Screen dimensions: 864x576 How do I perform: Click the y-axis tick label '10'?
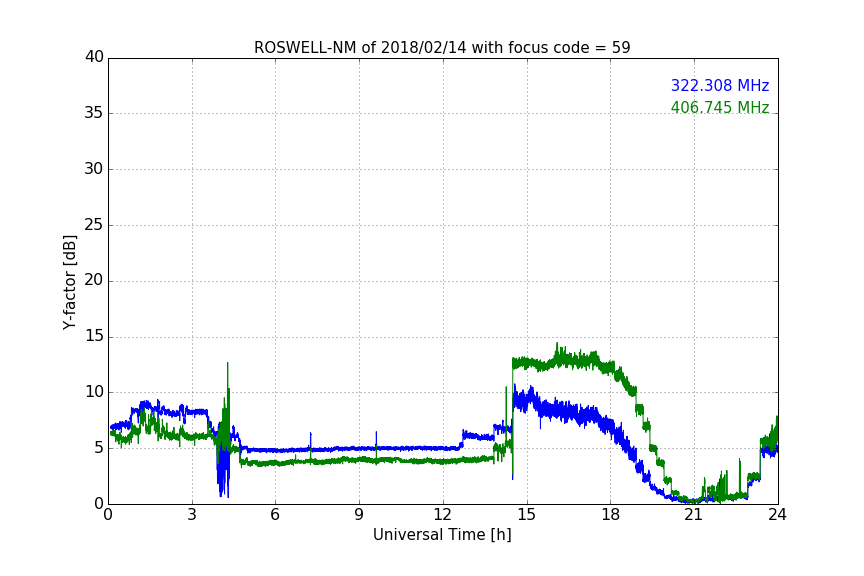94,392
